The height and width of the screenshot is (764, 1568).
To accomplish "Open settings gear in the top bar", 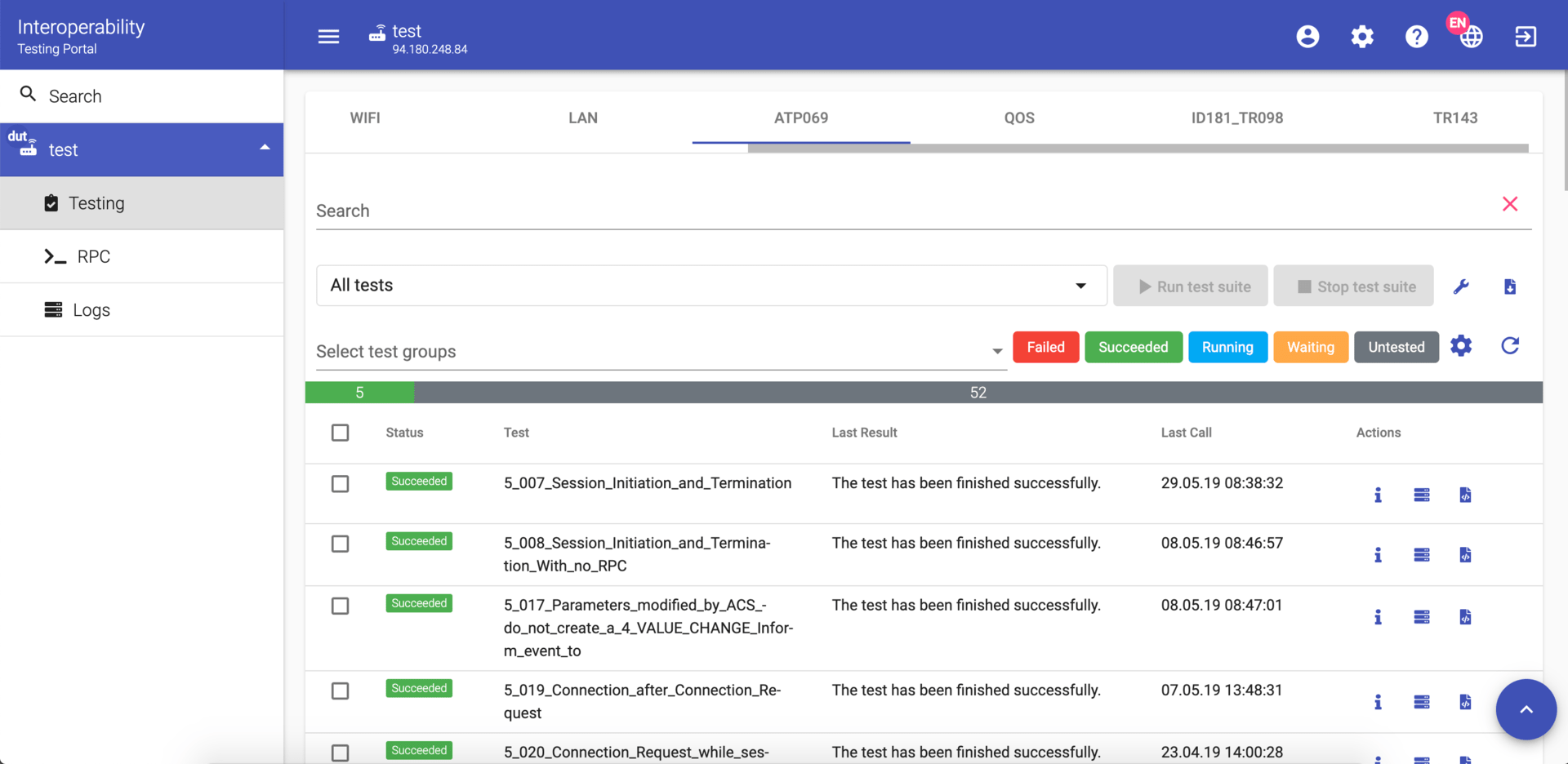I will (1362, 37).
